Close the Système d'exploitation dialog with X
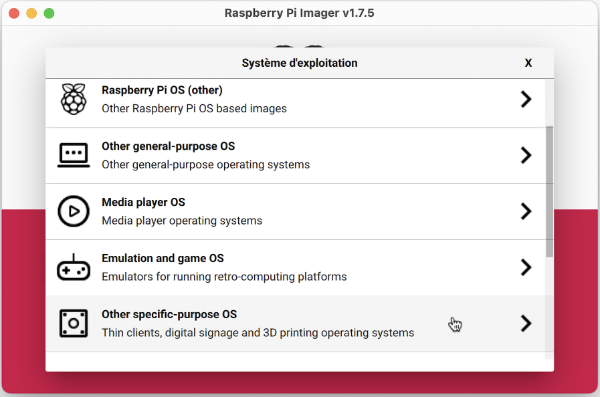The height and width of the screenshot is (397, 600). tap(528, 63)
